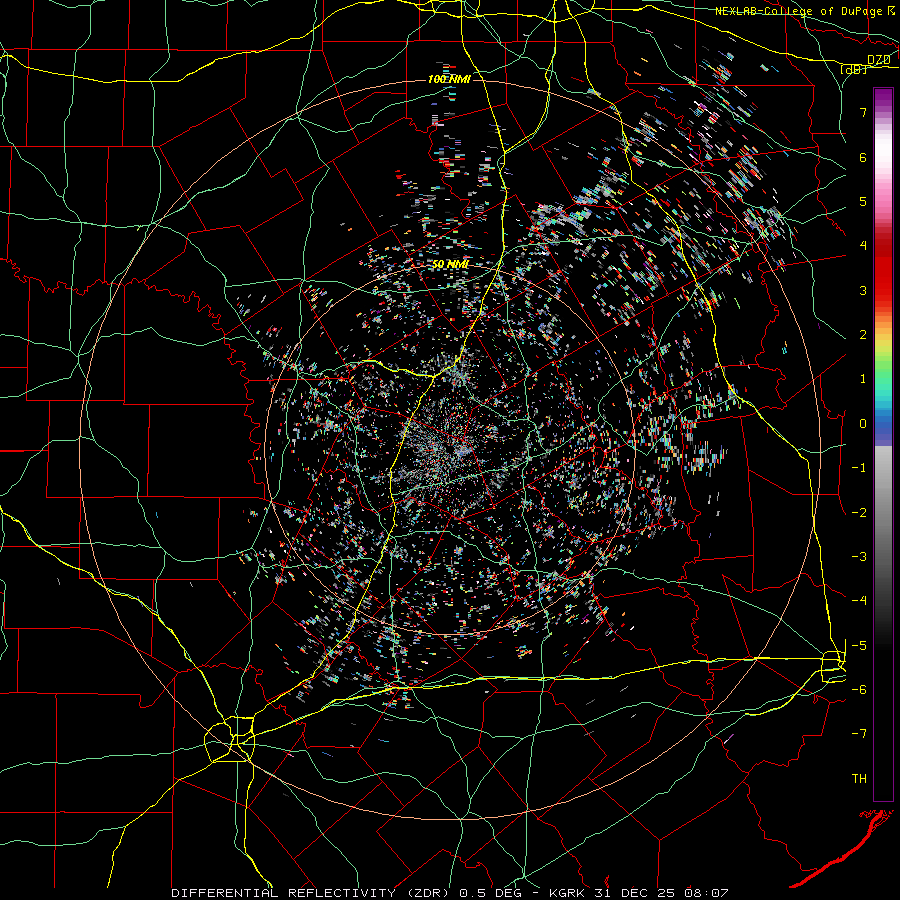Click the -7 dB scale tick label

(859, 734)
